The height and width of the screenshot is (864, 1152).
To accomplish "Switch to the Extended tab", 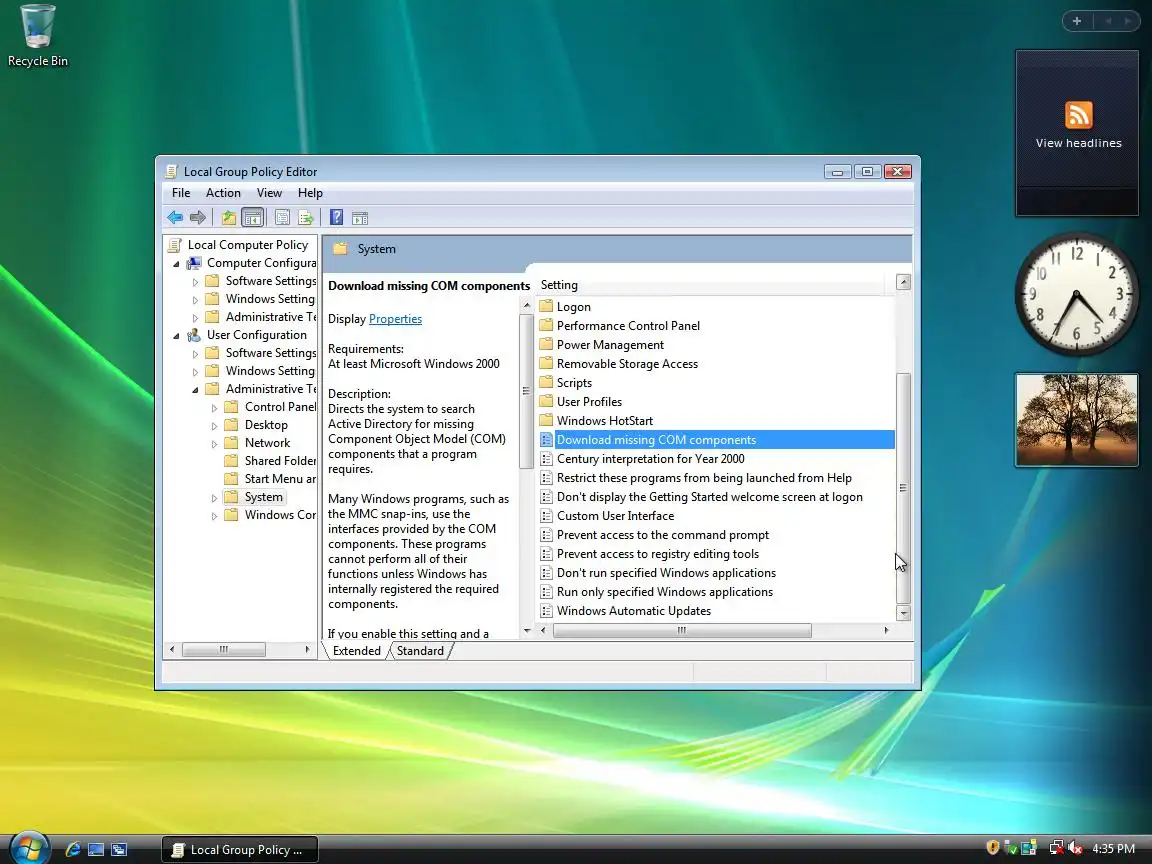I will 356,651.
